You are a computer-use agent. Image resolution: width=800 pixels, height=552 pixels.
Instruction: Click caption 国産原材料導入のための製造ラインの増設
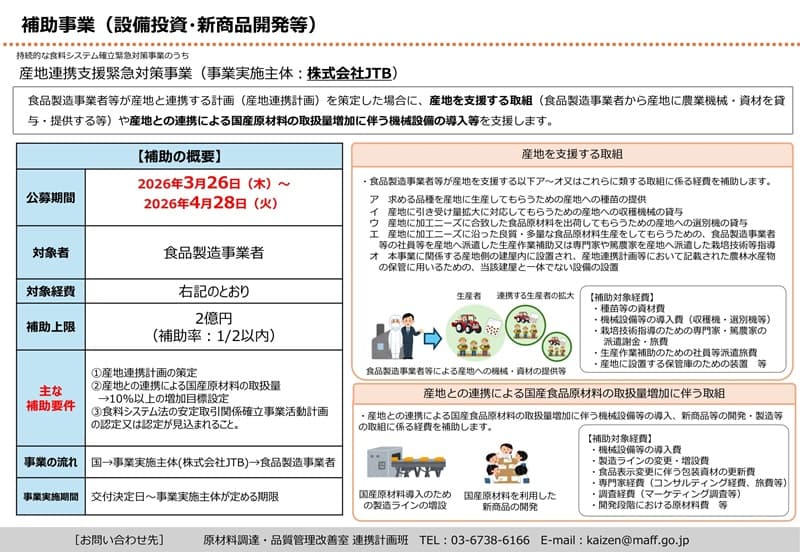pos(405,500)
